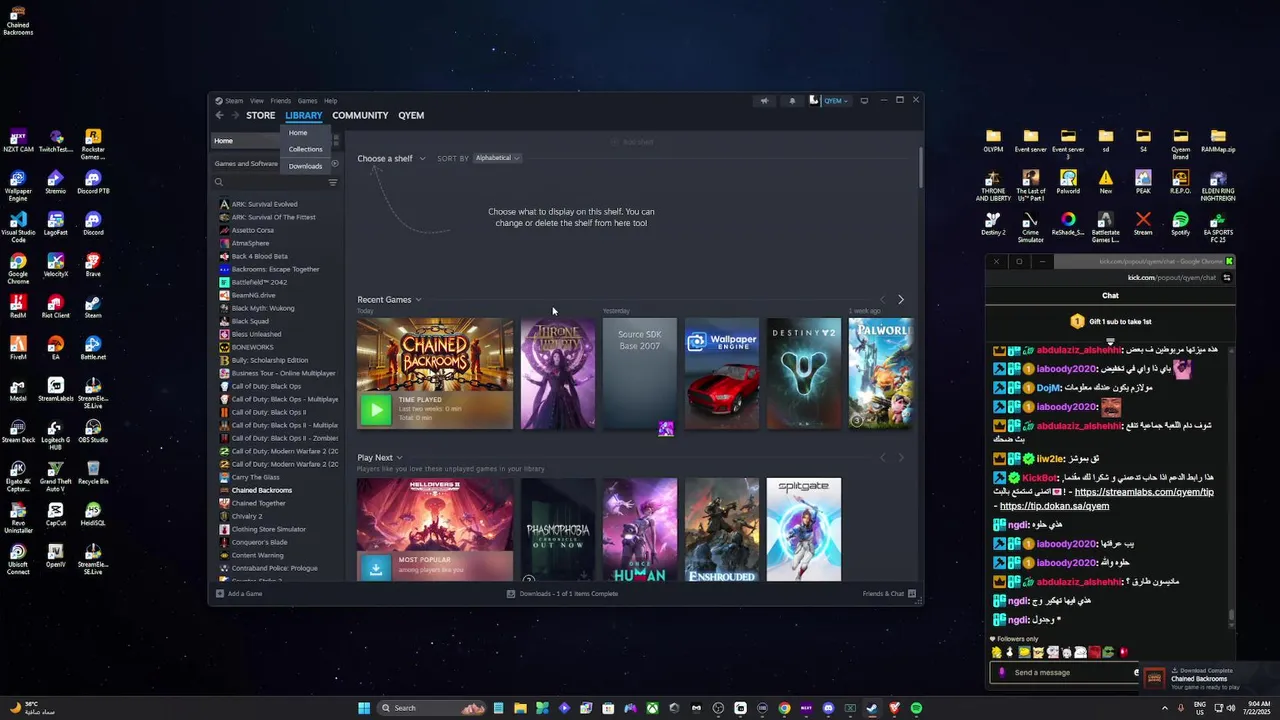Open Steam announcements megaphone icon

(x=765, y=100)
